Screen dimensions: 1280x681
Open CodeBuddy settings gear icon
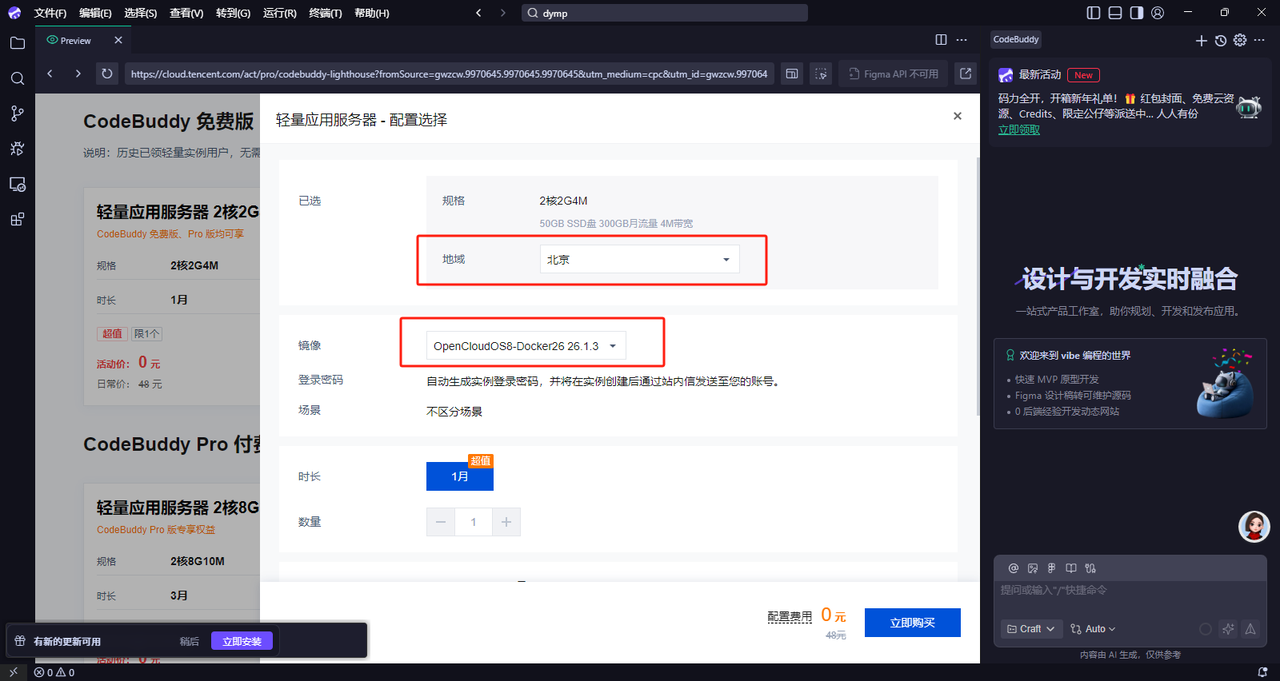pos(1240,40)
